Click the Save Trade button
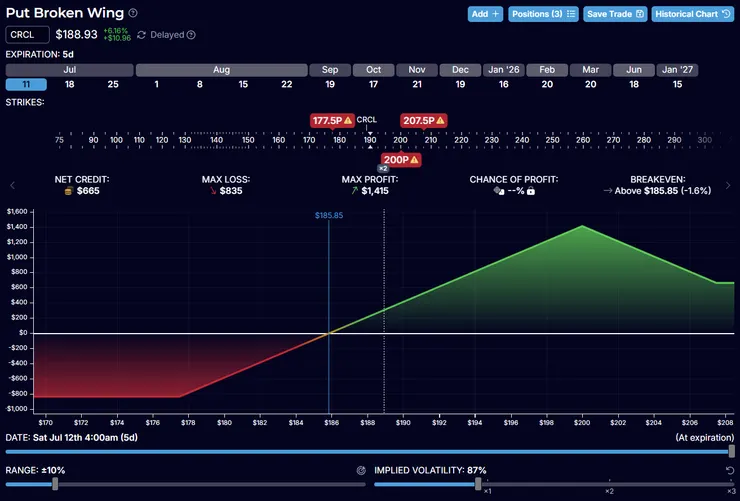Viewport: 740px width, 501px height. click(x=615, y=14)
